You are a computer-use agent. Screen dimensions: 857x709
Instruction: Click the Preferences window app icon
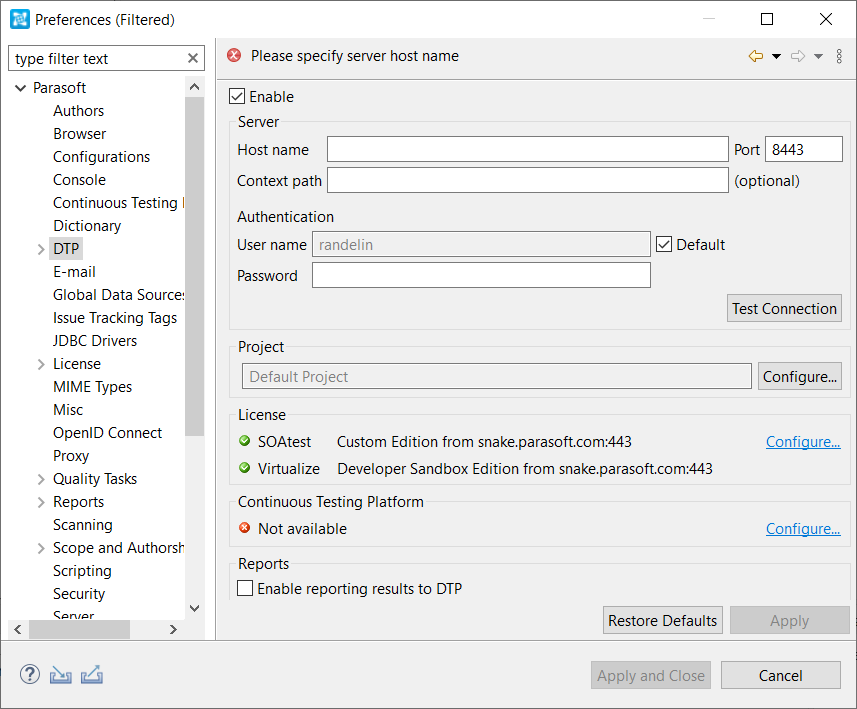20,19
